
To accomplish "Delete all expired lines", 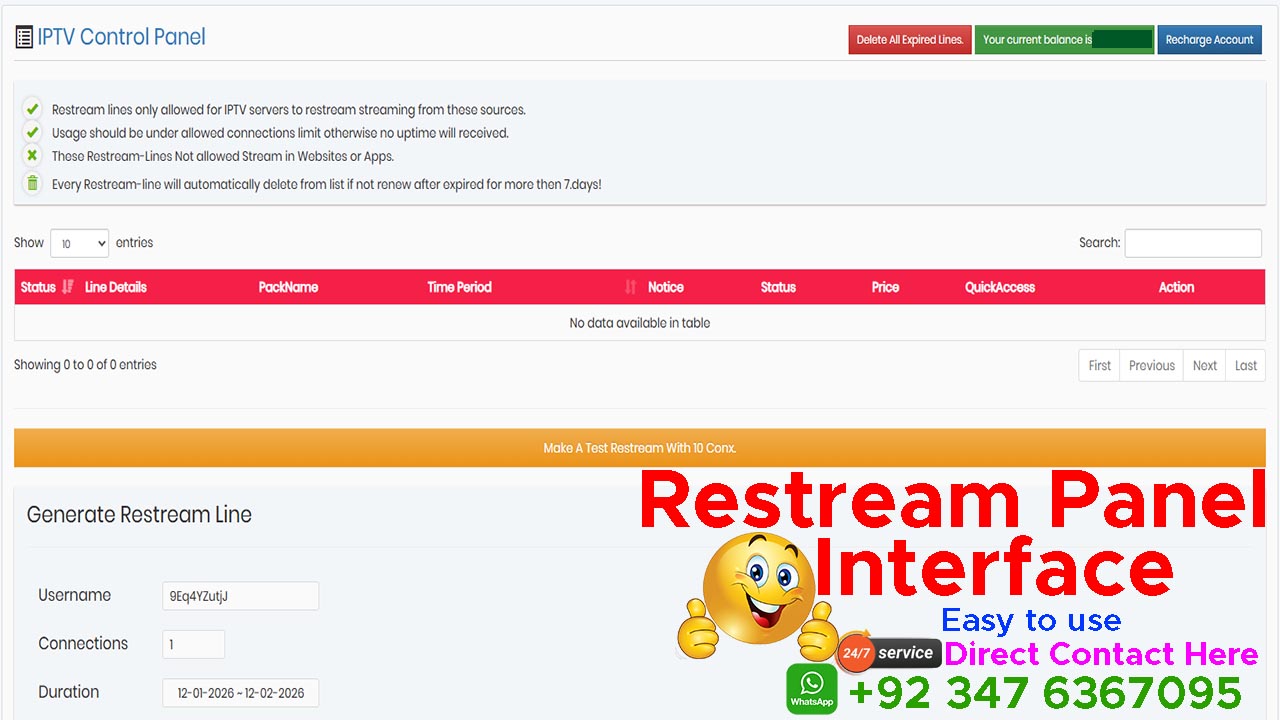I will coord(910,40).
